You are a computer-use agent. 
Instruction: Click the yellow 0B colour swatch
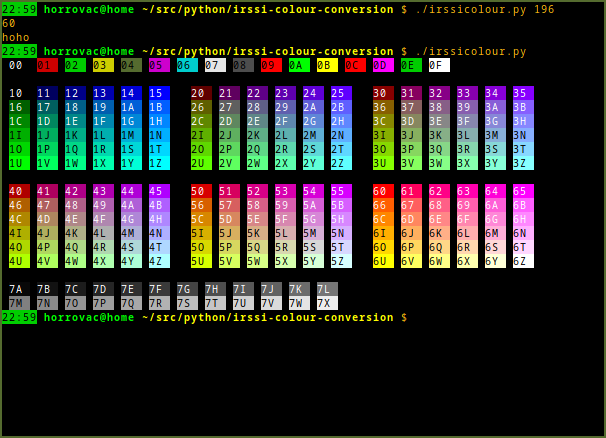click(327, 65)
